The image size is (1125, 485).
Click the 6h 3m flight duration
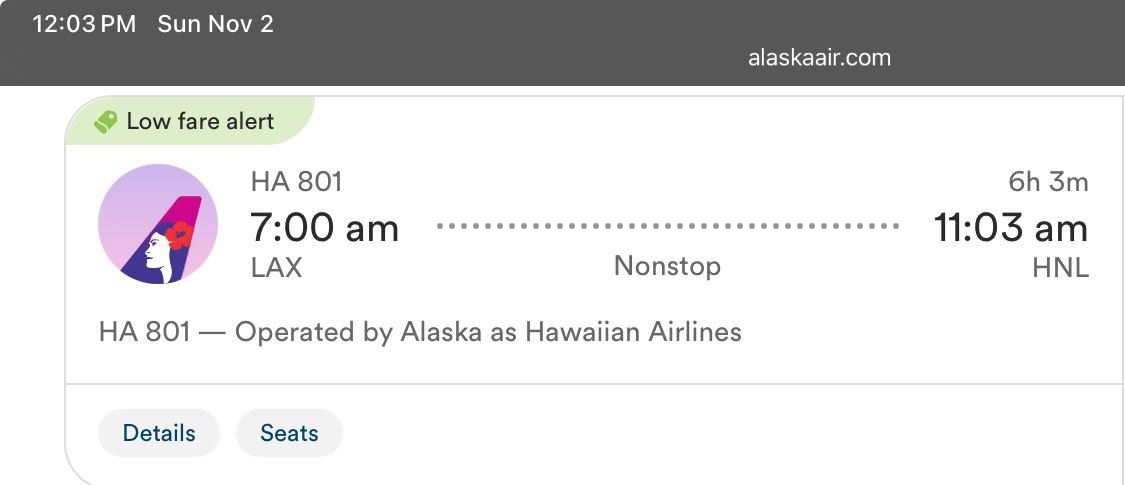click(x=1048, y=182)
